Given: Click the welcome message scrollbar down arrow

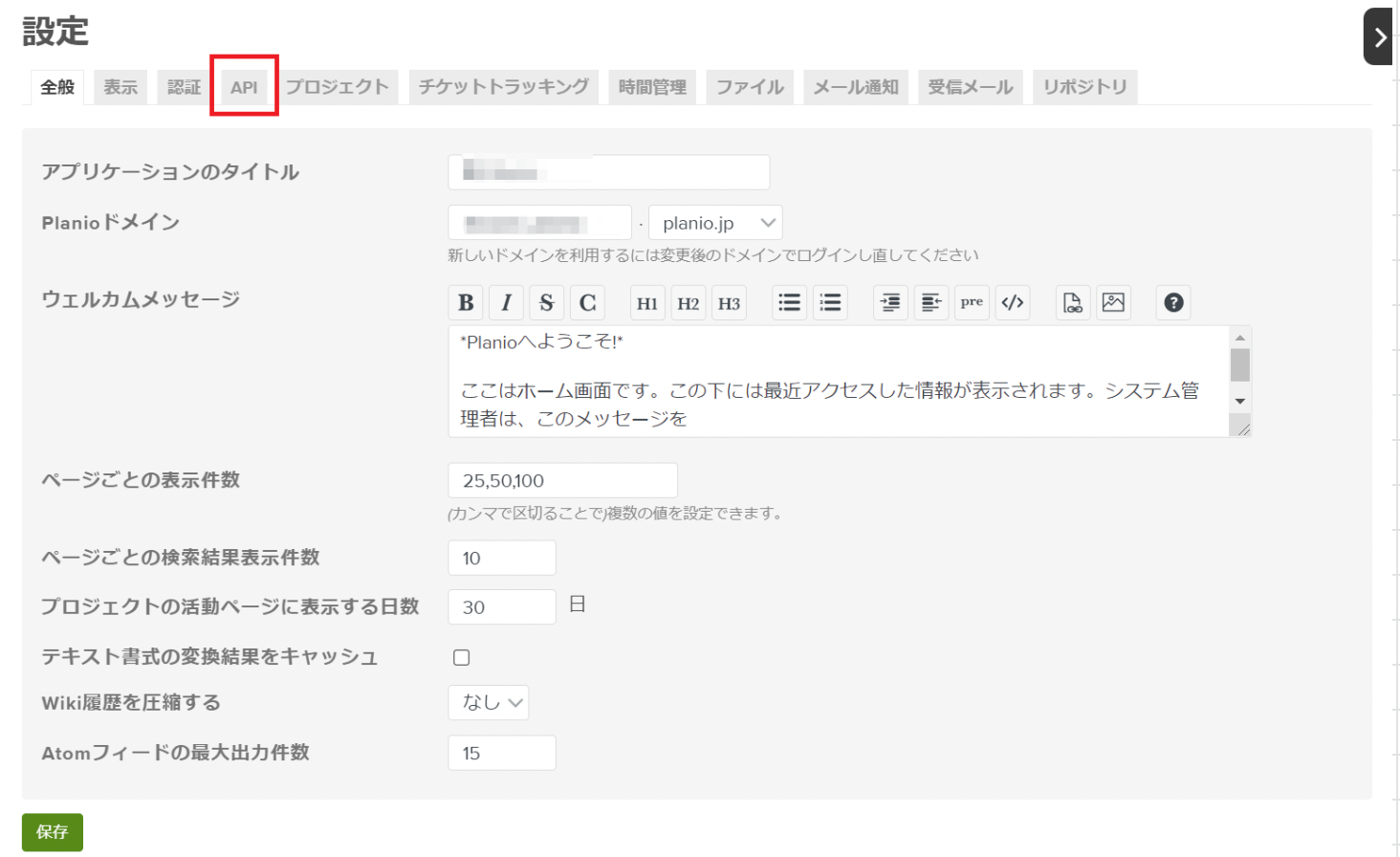Looking at the screenshot, I should [1239, 401].
